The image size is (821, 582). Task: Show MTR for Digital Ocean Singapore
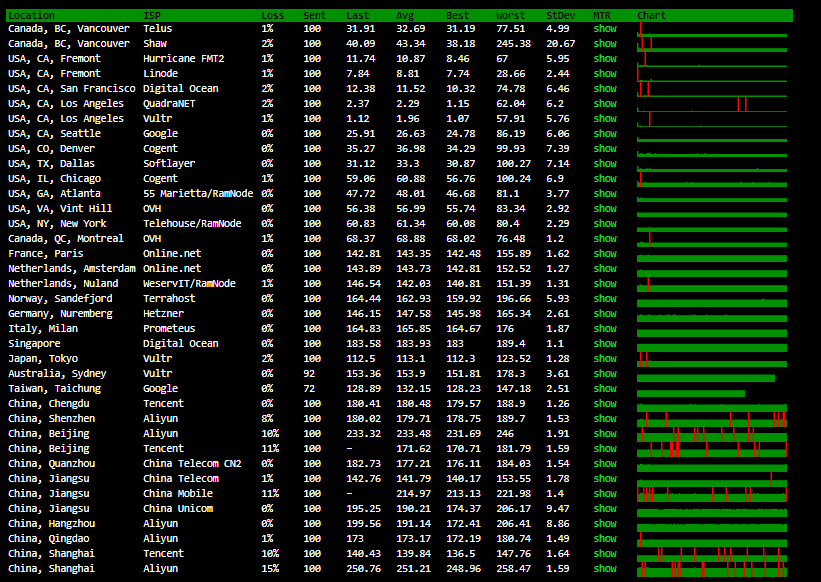[605, 344]
